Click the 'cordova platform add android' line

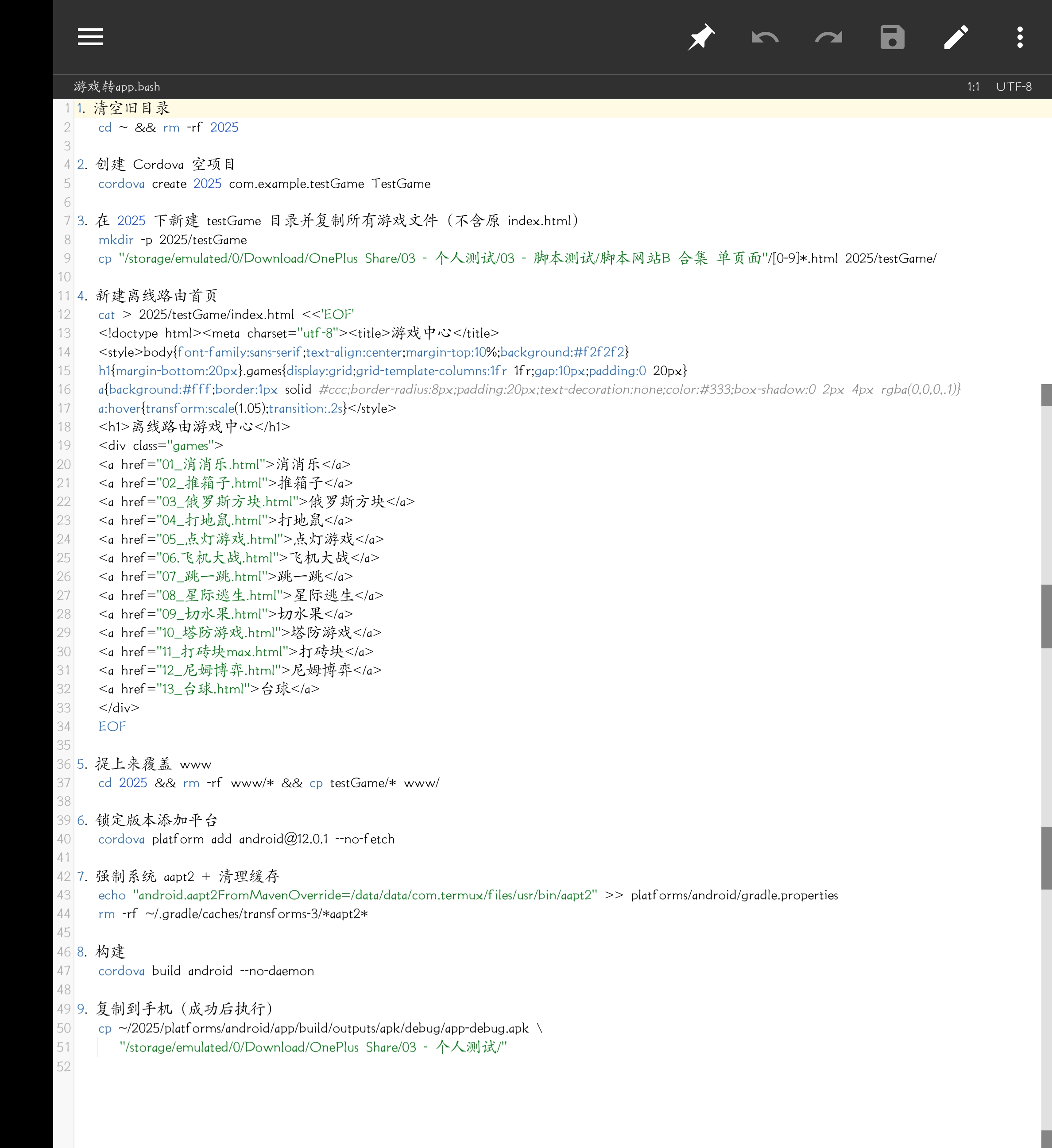click(x=246, y=839)
